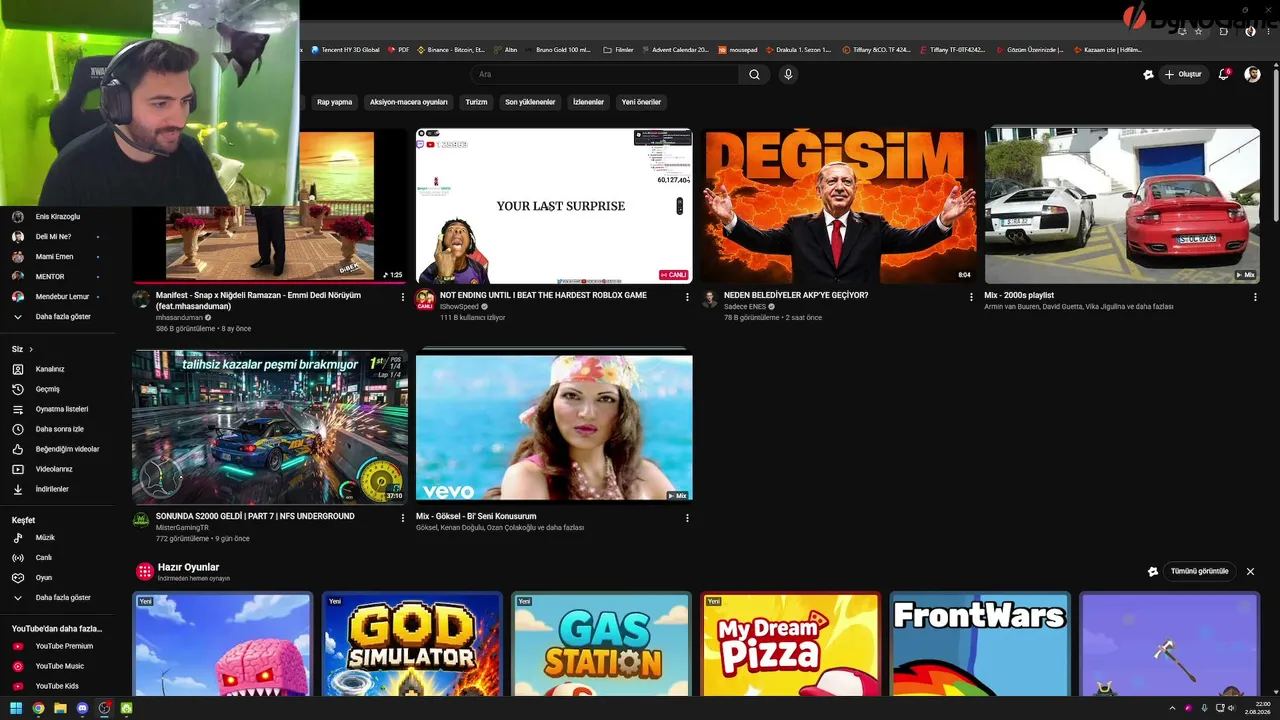Open options menu for NOT ENDING UNTIL video
Viewport: 1280px width, 720px height.
click(x=687, y=297)
